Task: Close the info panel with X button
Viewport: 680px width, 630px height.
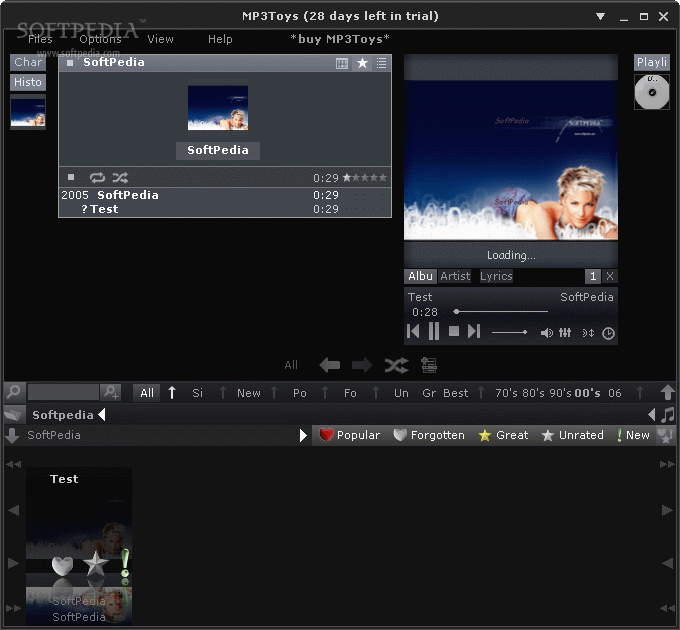Action: [610, 276]
